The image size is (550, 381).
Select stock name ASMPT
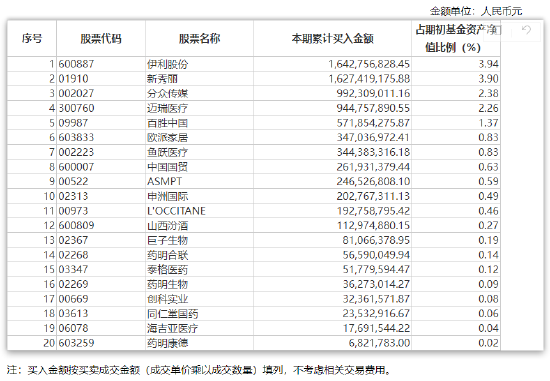pos(165,181)
